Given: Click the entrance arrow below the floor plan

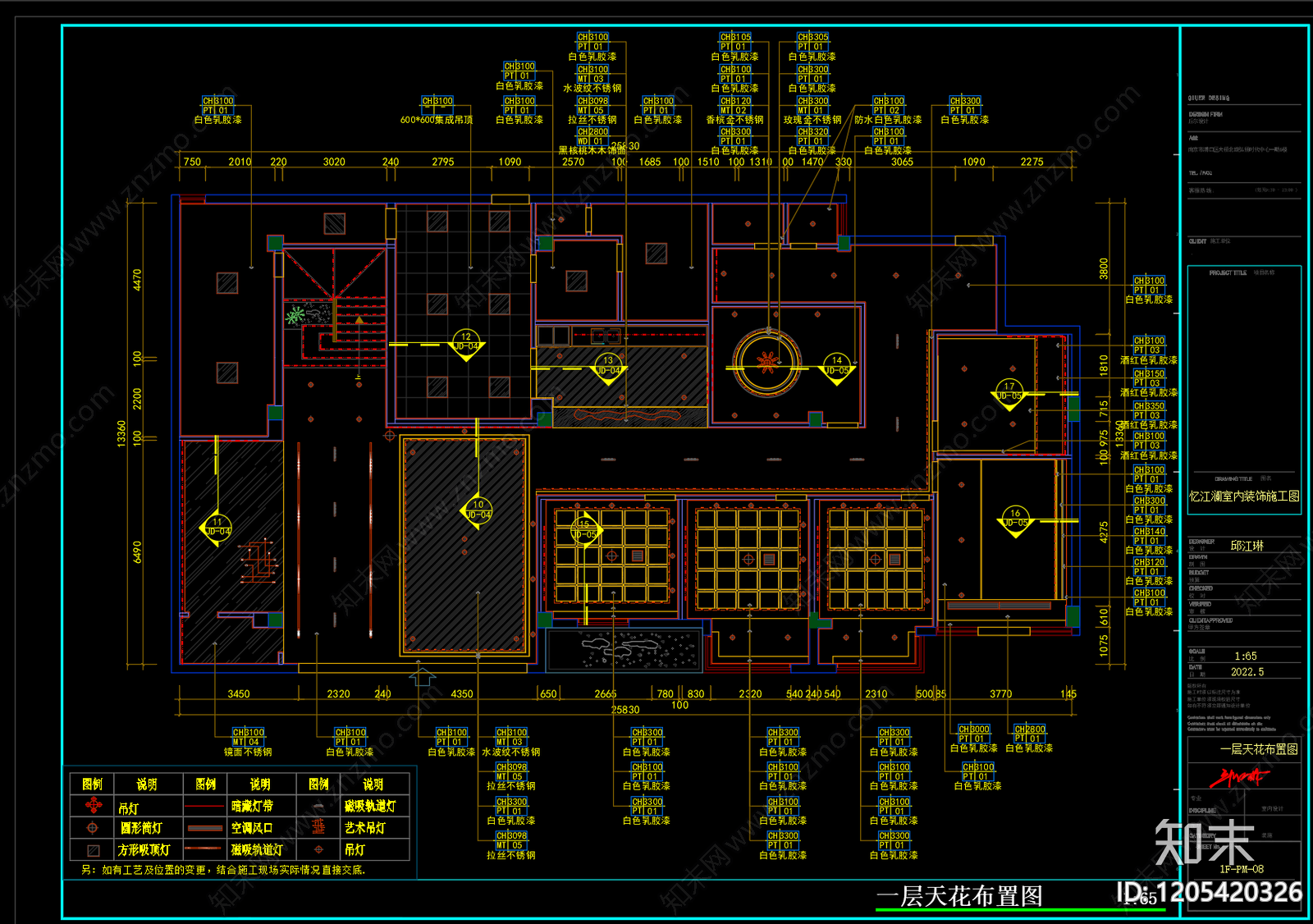Looking at the screenshot, I should pos(423,675).
